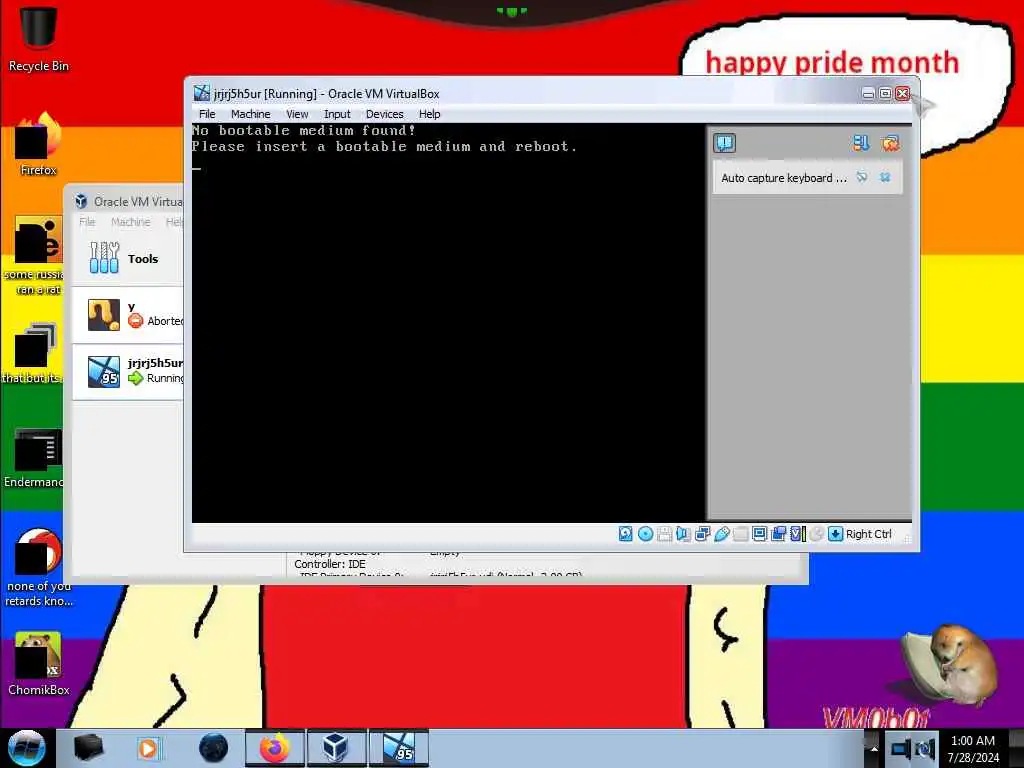Click the Windows 95 icon of jrjrj5h5ur
Viewport: 1024px width, 768px height.
point(104,372)
